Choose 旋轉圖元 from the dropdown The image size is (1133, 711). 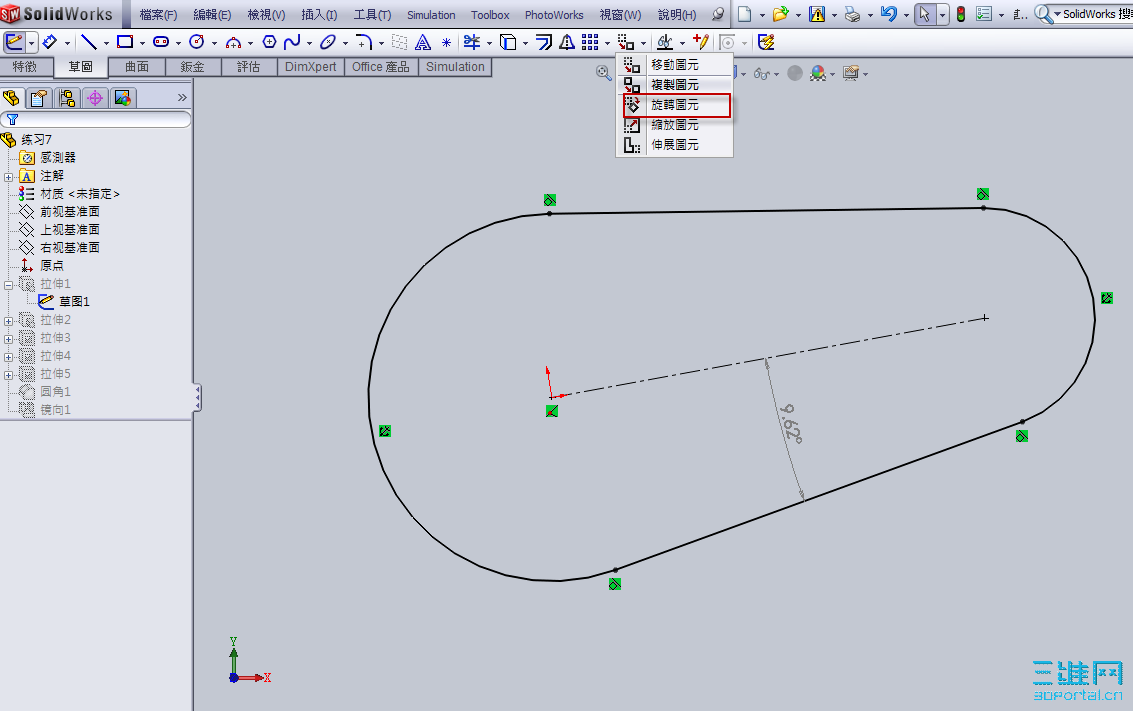point(676,105)
